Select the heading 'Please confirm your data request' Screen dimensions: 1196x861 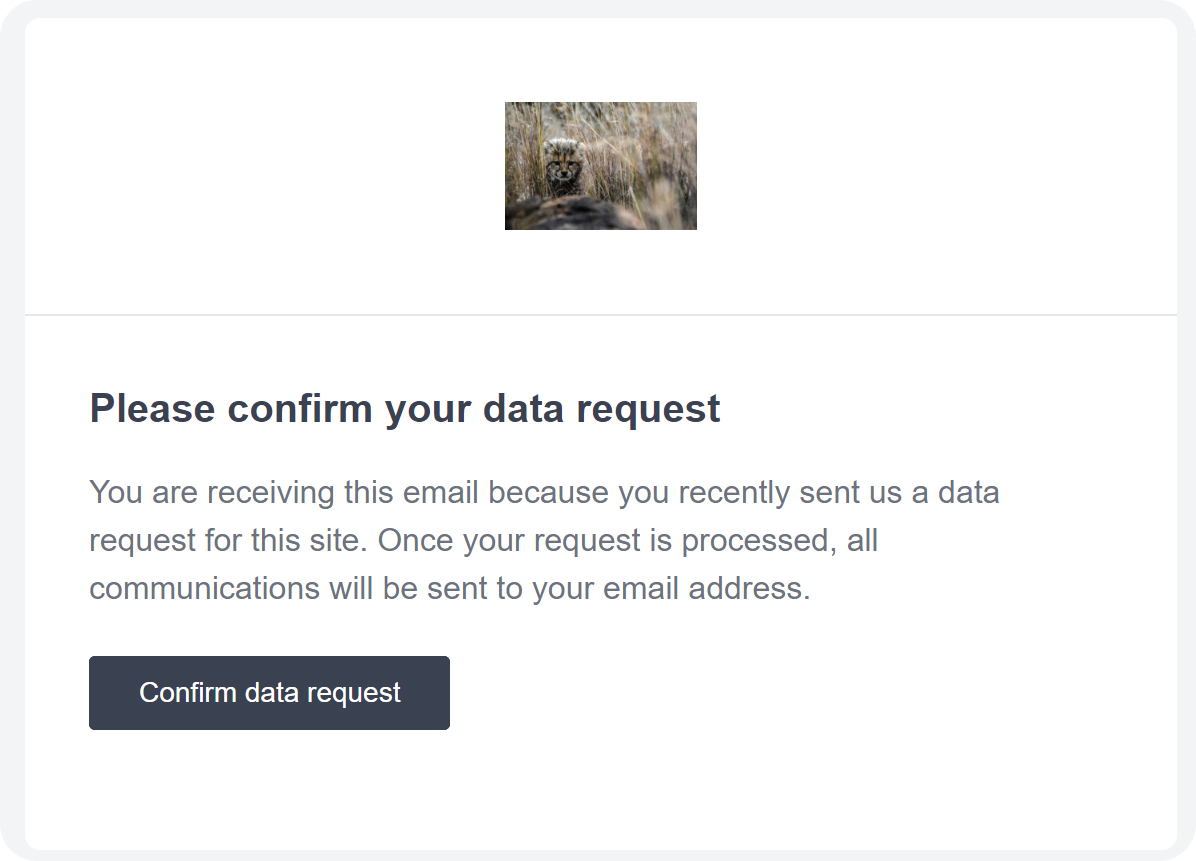click(x=404, y=409)
